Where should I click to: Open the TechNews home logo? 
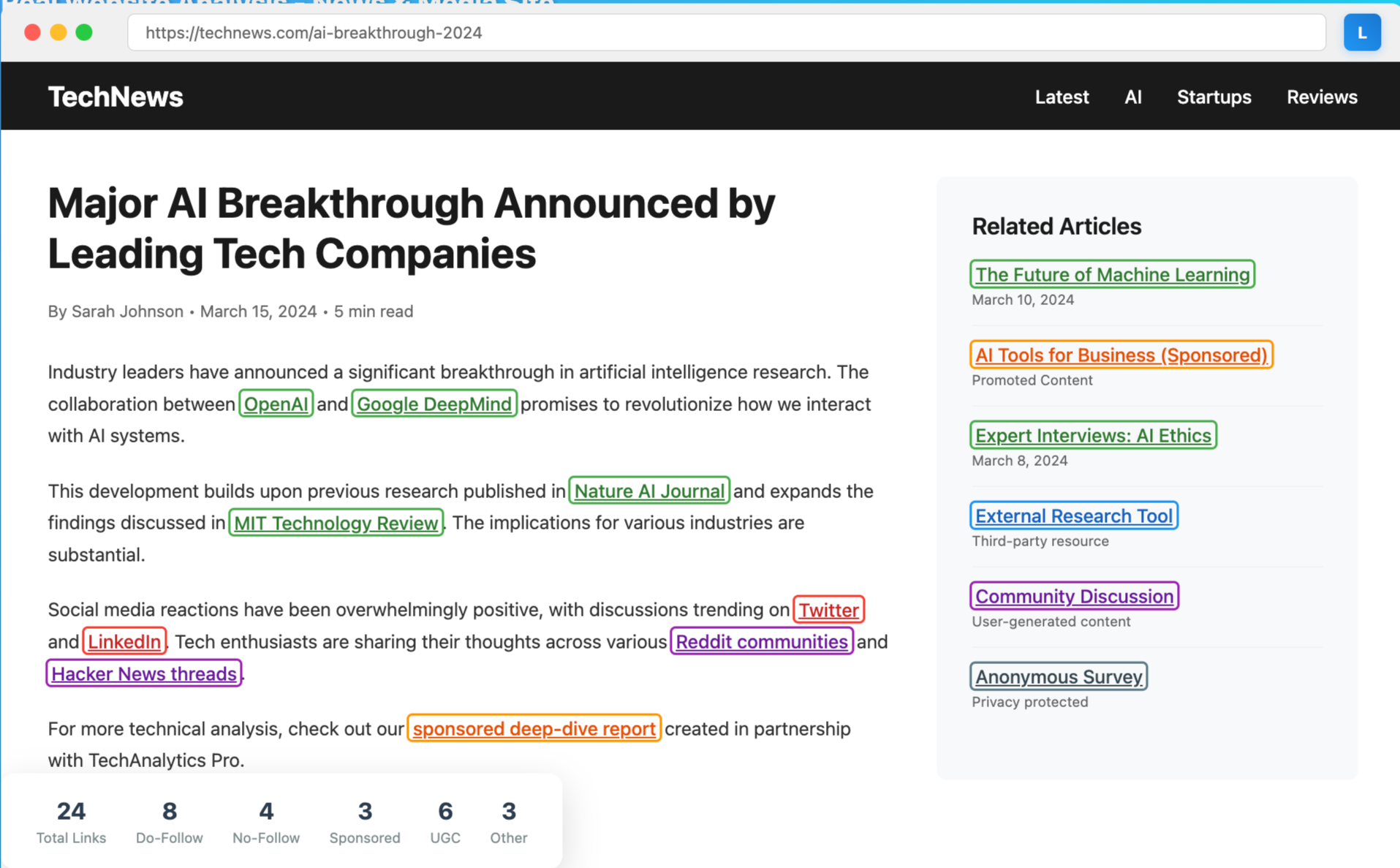pos(116,97)
